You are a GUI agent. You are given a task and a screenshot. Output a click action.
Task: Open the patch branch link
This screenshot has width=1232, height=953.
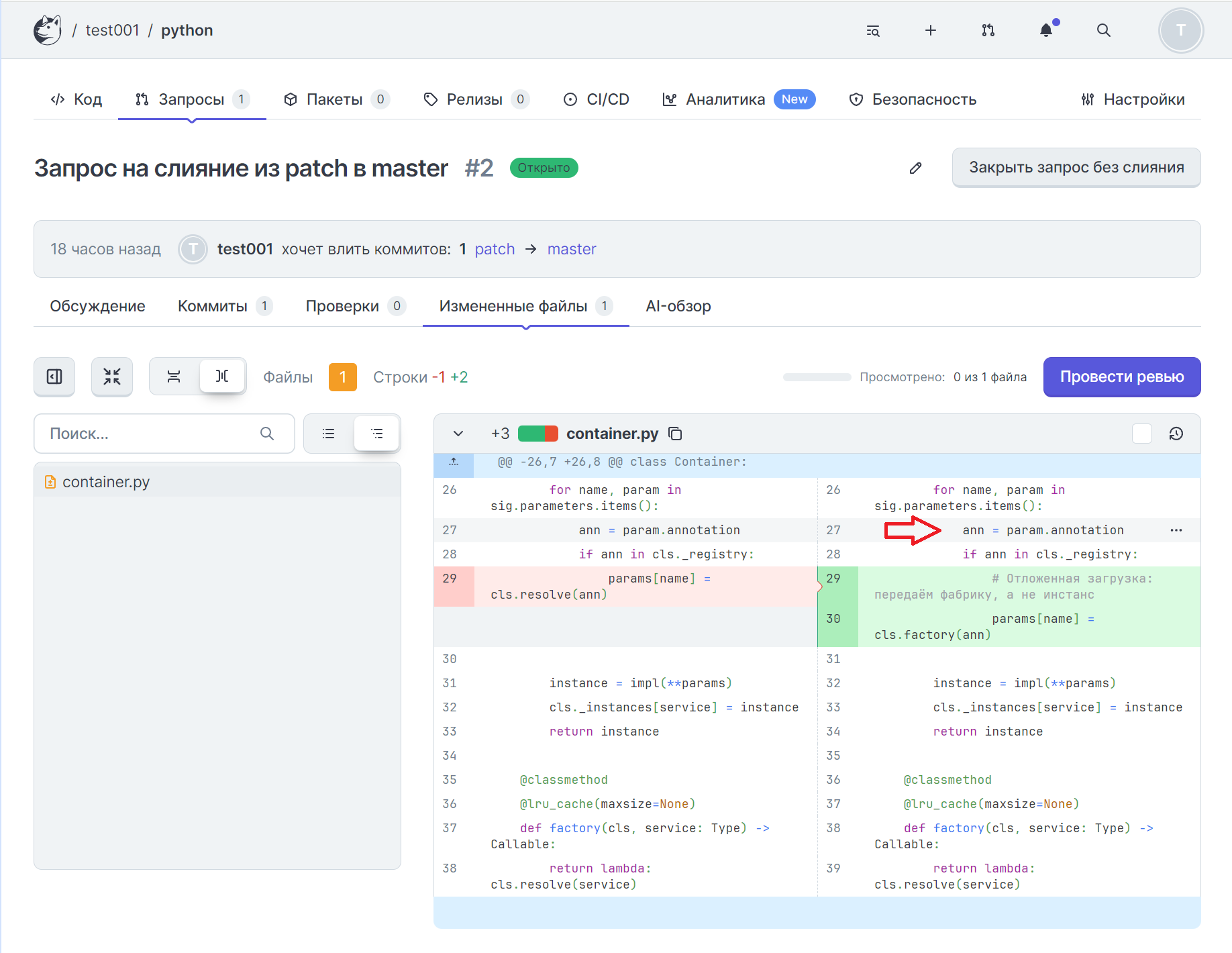coord(495,249)
